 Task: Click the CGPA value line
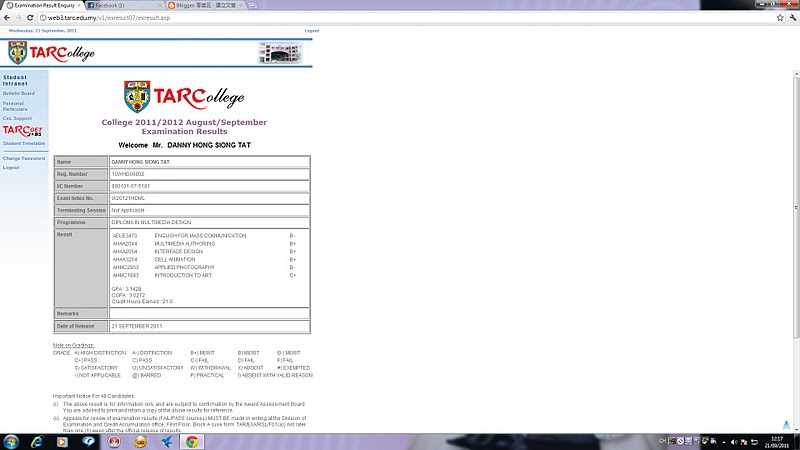click(x=128, y=295)
